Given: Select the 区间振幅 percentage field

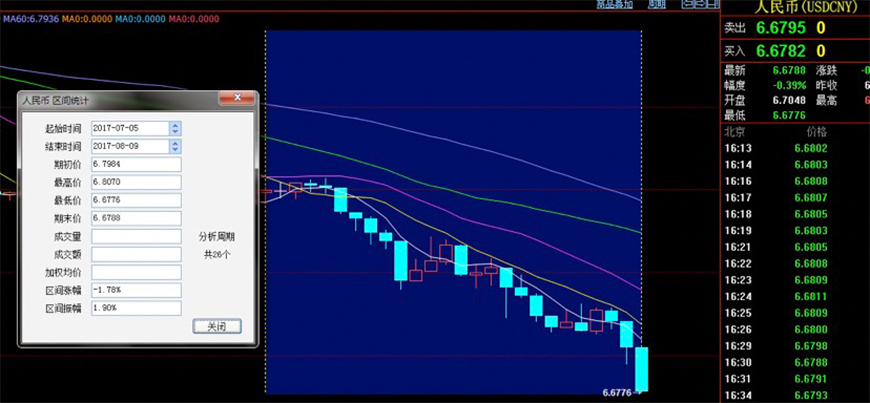Looking at the screenshot, I should click(x=134, y=308).
